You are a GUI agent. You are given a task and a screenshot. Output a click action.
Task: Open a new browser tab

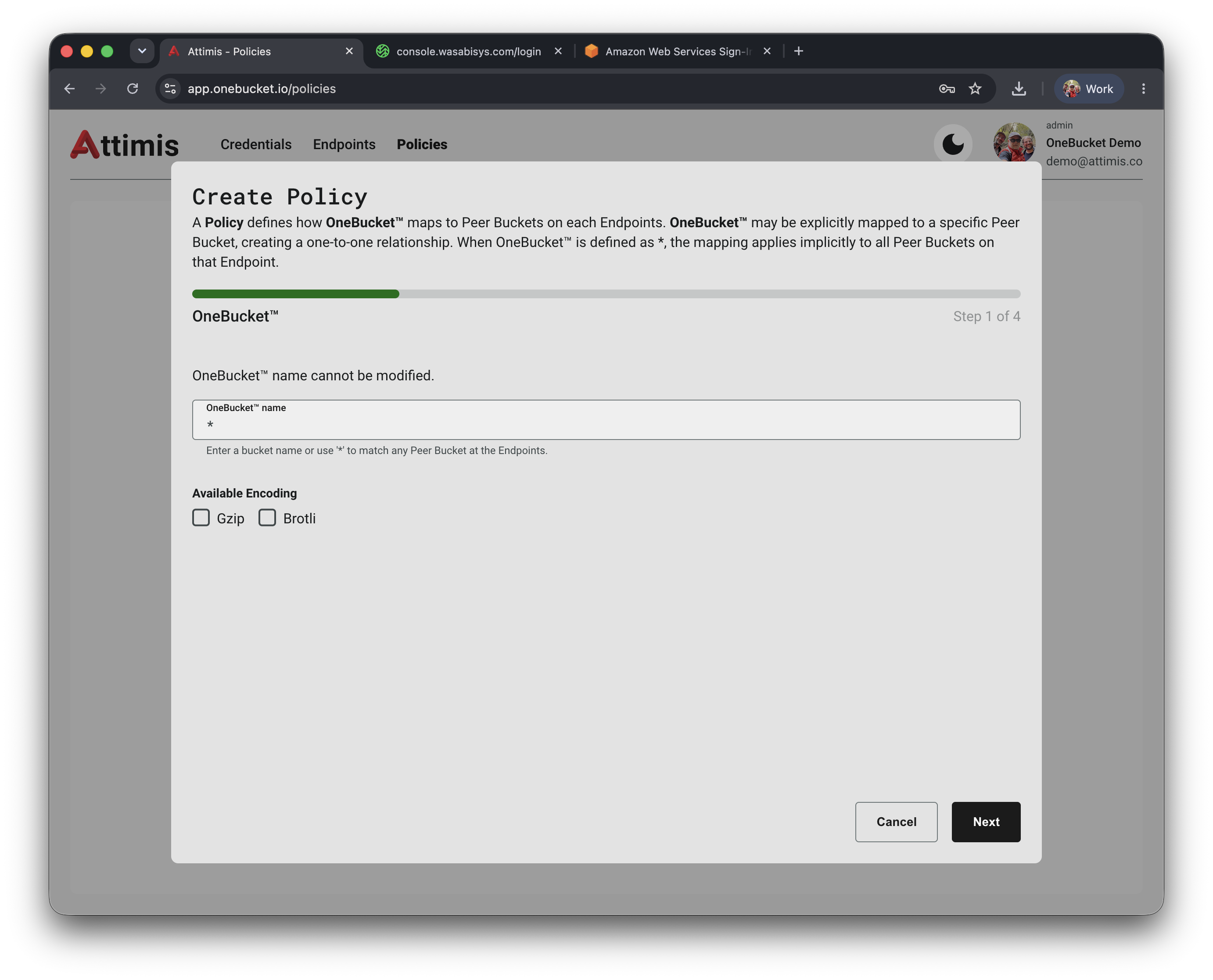799,51
